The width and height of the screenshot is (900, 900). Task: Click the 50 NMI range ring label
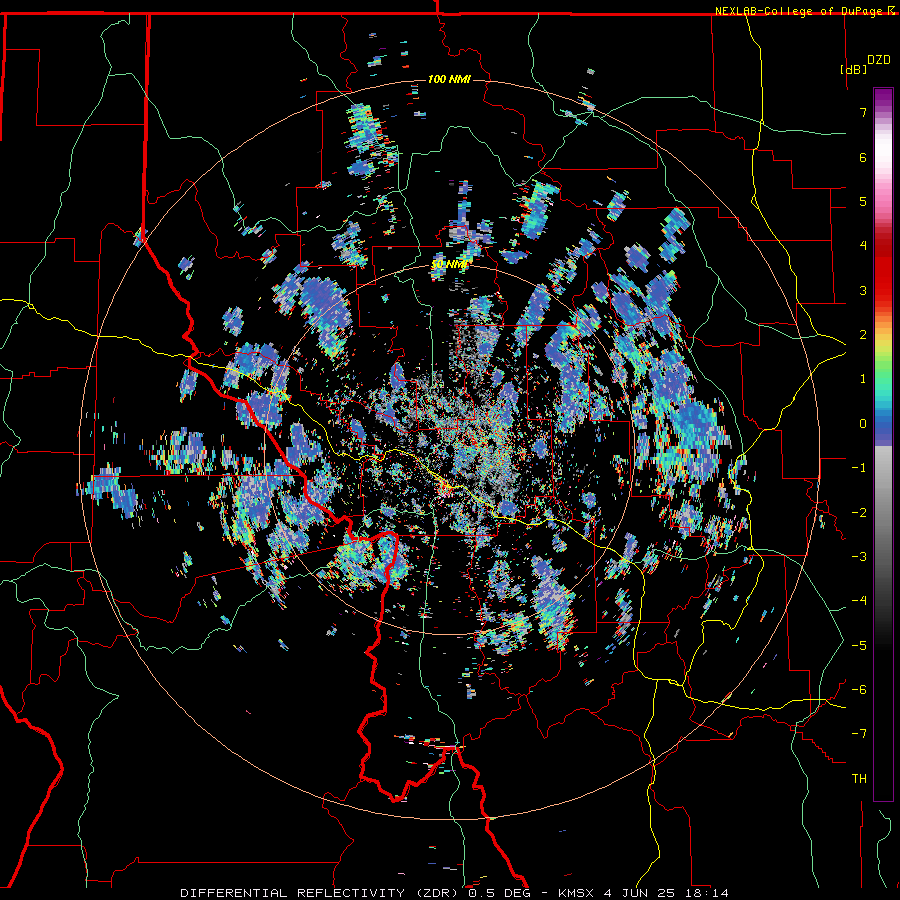pyautogui.click(x=449, y=265)
